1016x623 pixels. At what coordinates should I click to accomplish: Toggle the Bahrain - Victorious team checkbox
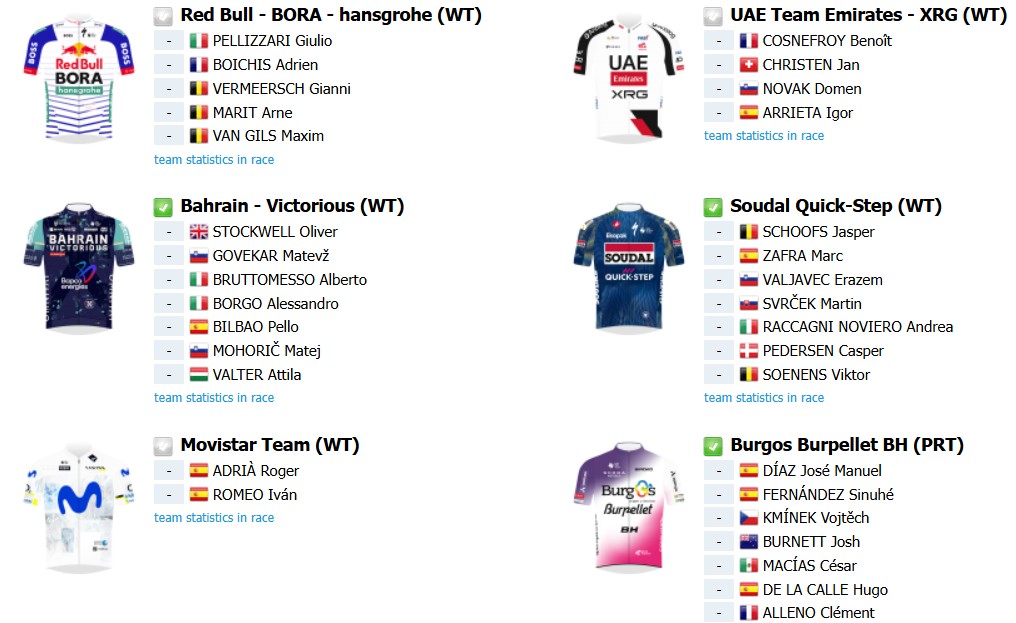[x=163, y=207]
